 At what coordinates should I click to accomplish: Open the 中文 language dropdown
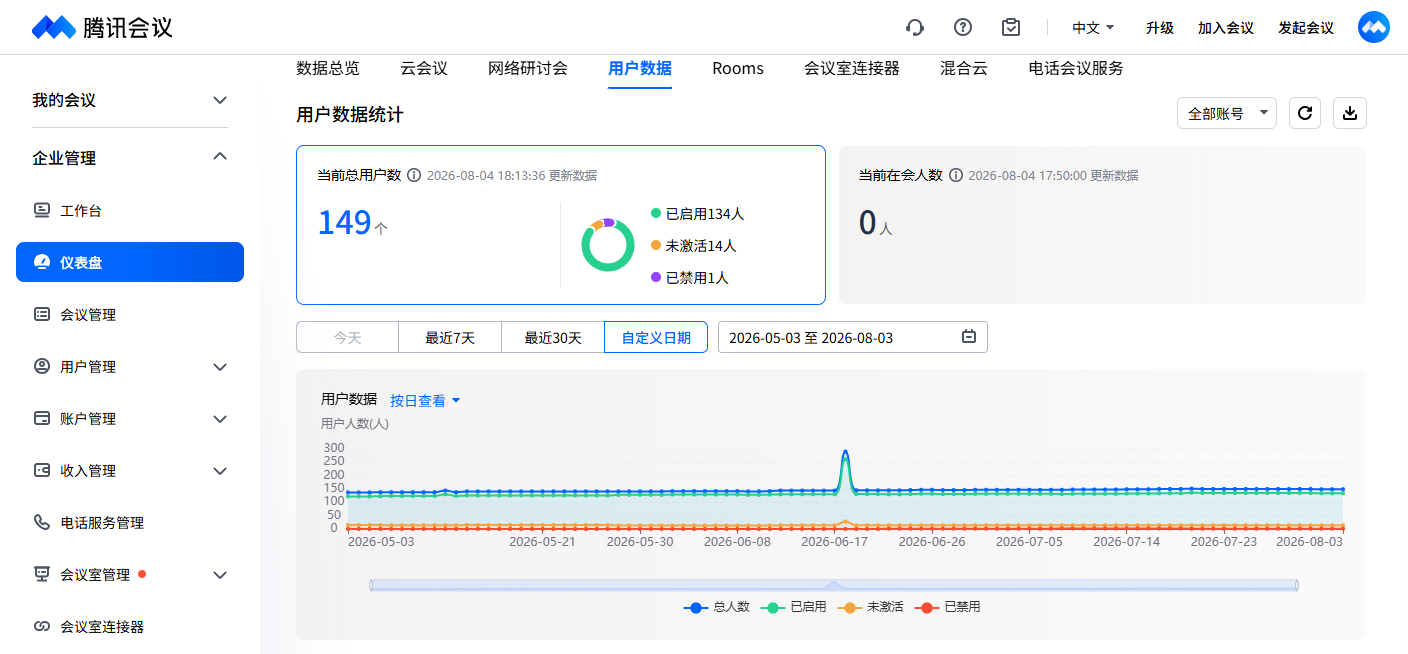(1093, 28)
